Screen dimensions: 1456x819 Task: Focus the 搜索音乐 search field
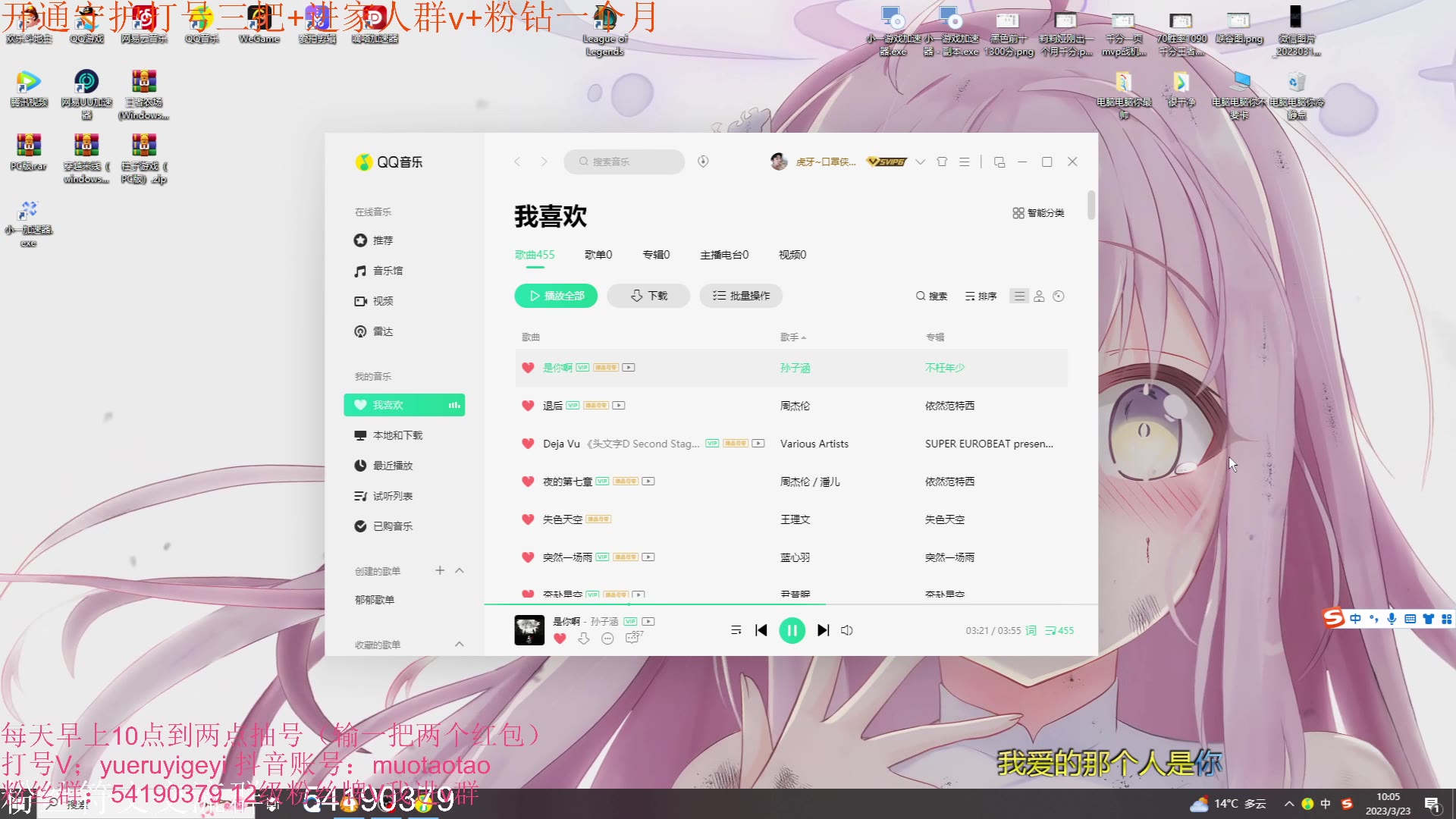point(623,162)
